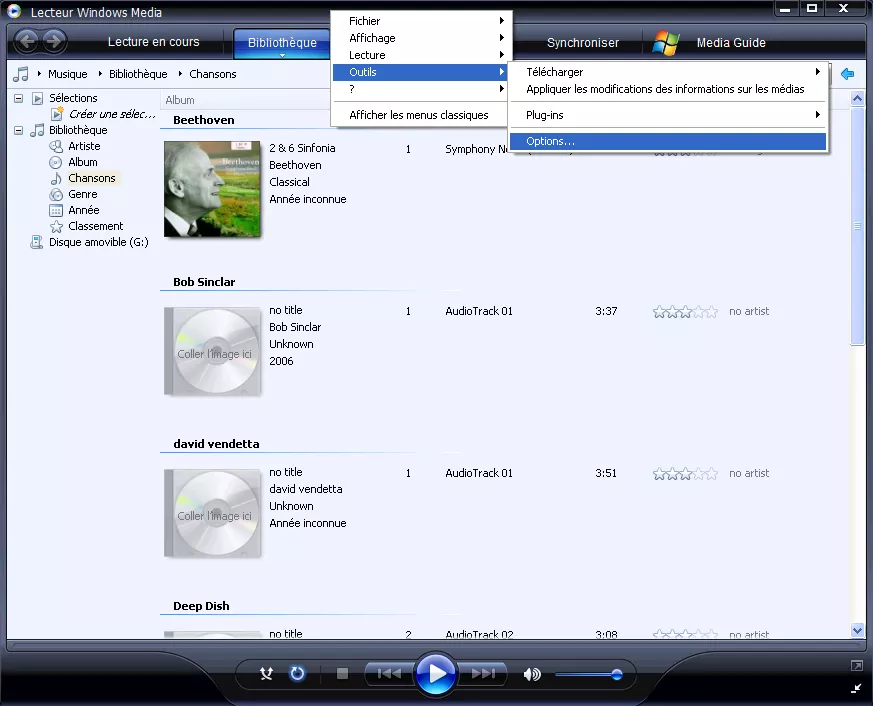Open the Bibliothèque tab
Screen dimensions: 873x706
tap(282, 42)
